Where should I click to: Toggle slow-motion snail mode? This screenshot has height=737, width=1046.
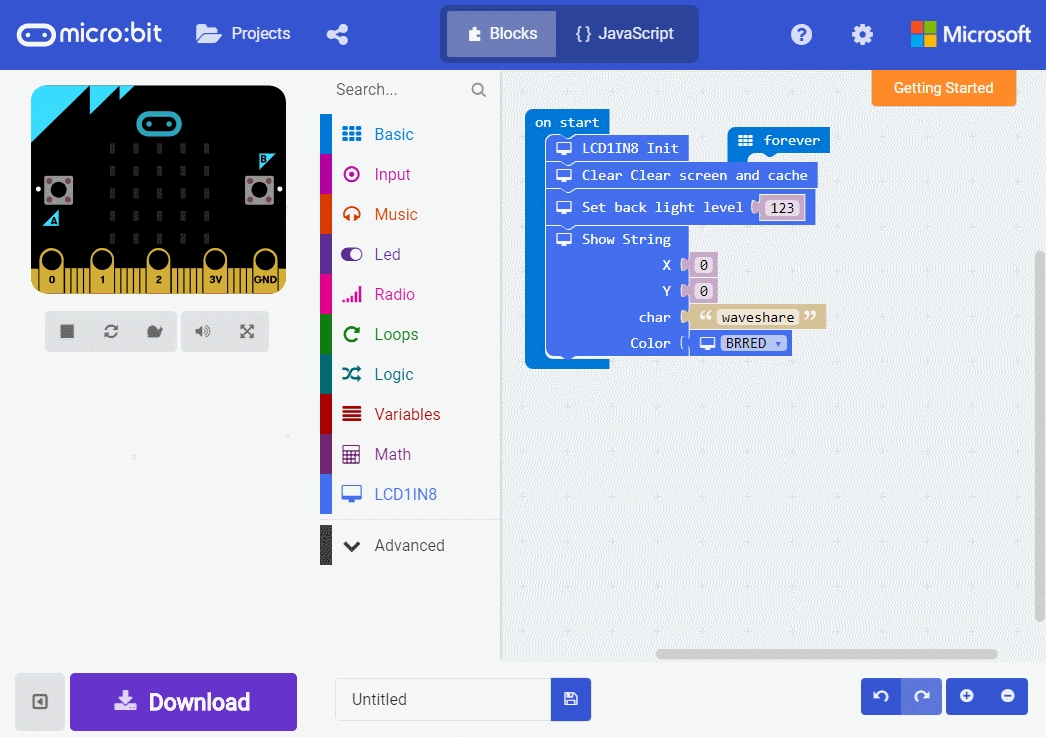pos(154,332)
